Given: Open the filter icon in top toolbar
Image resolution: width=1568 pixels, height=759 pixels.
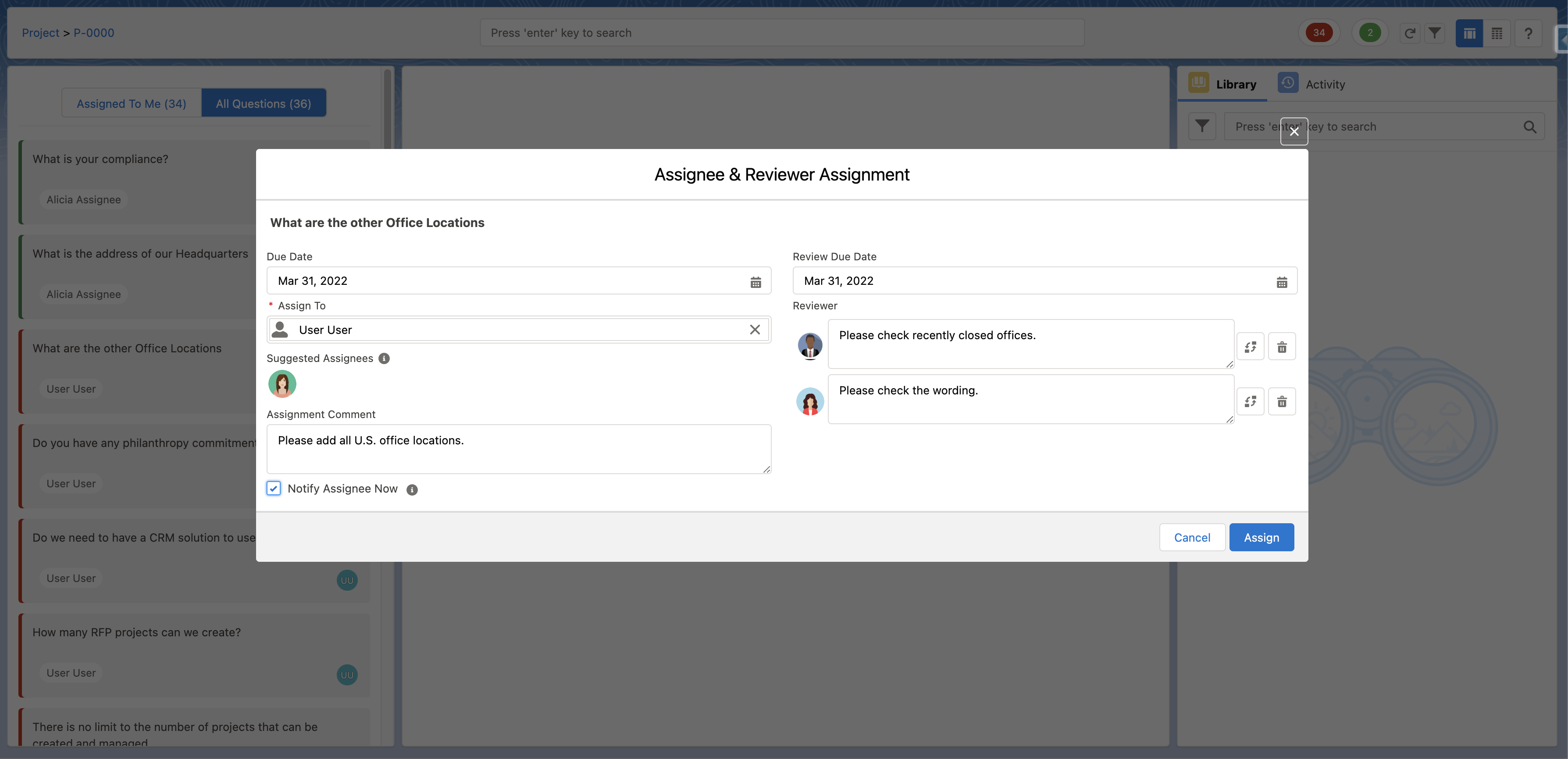Looking at the screenshot, I should 1435,33.
